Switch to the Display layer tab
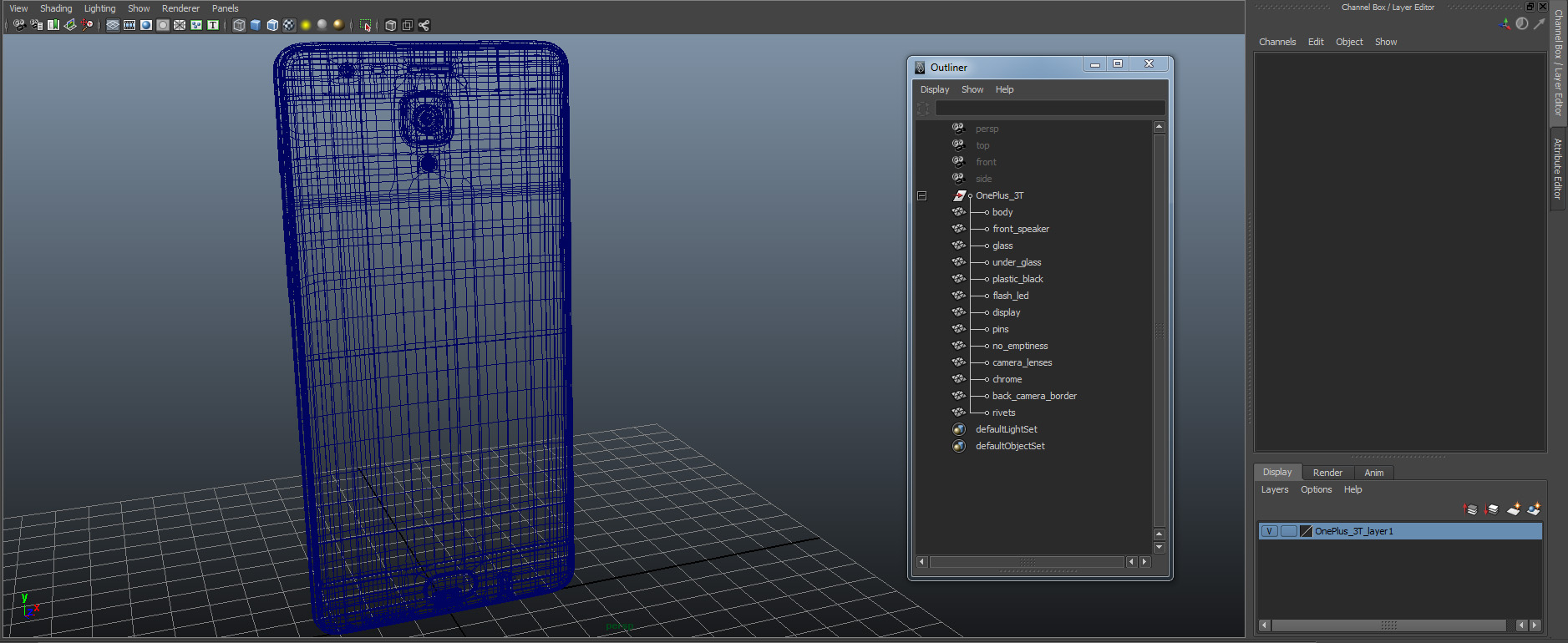 (1277, 472)
